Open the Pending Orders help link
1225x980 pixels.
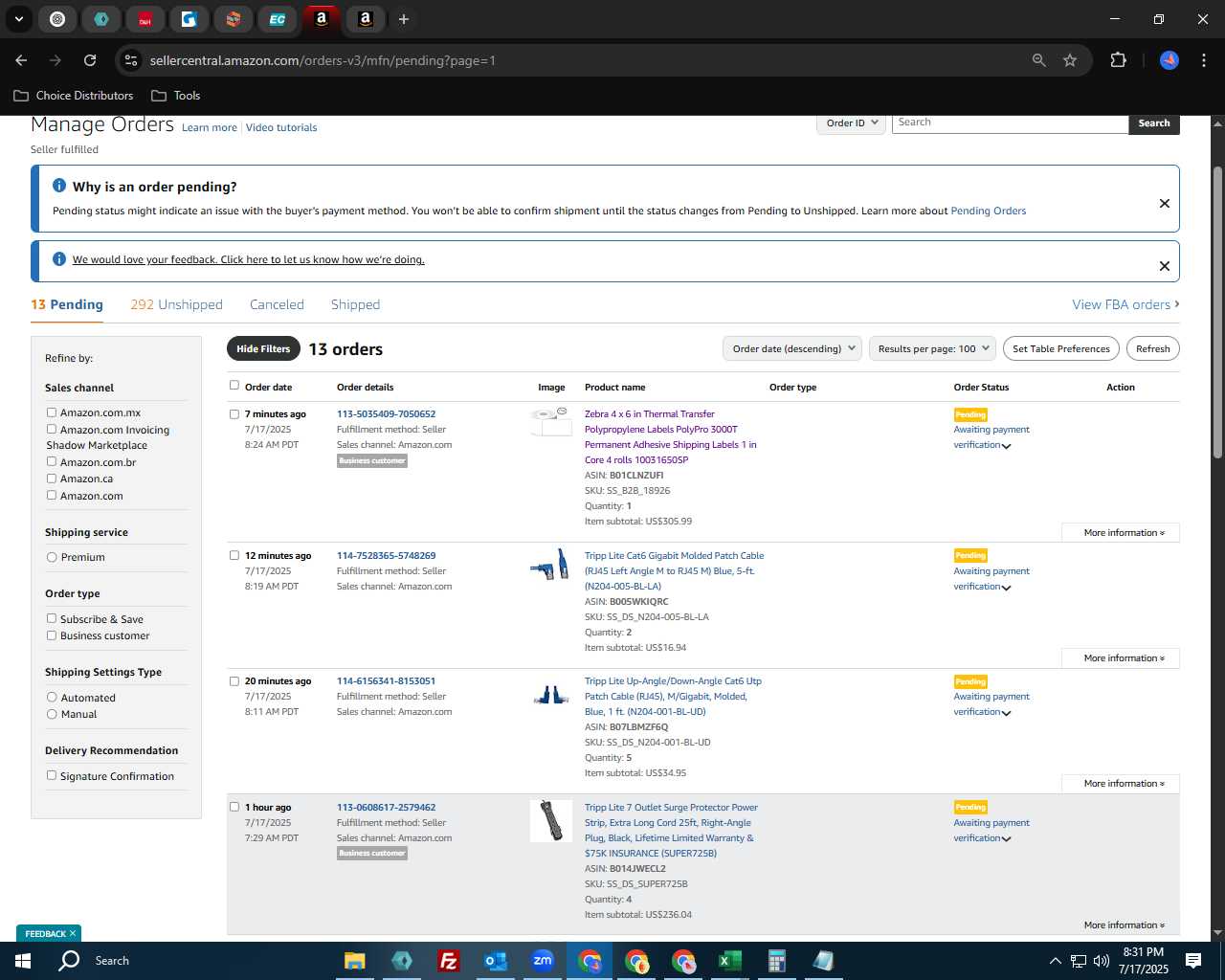(x=988, y=211)
